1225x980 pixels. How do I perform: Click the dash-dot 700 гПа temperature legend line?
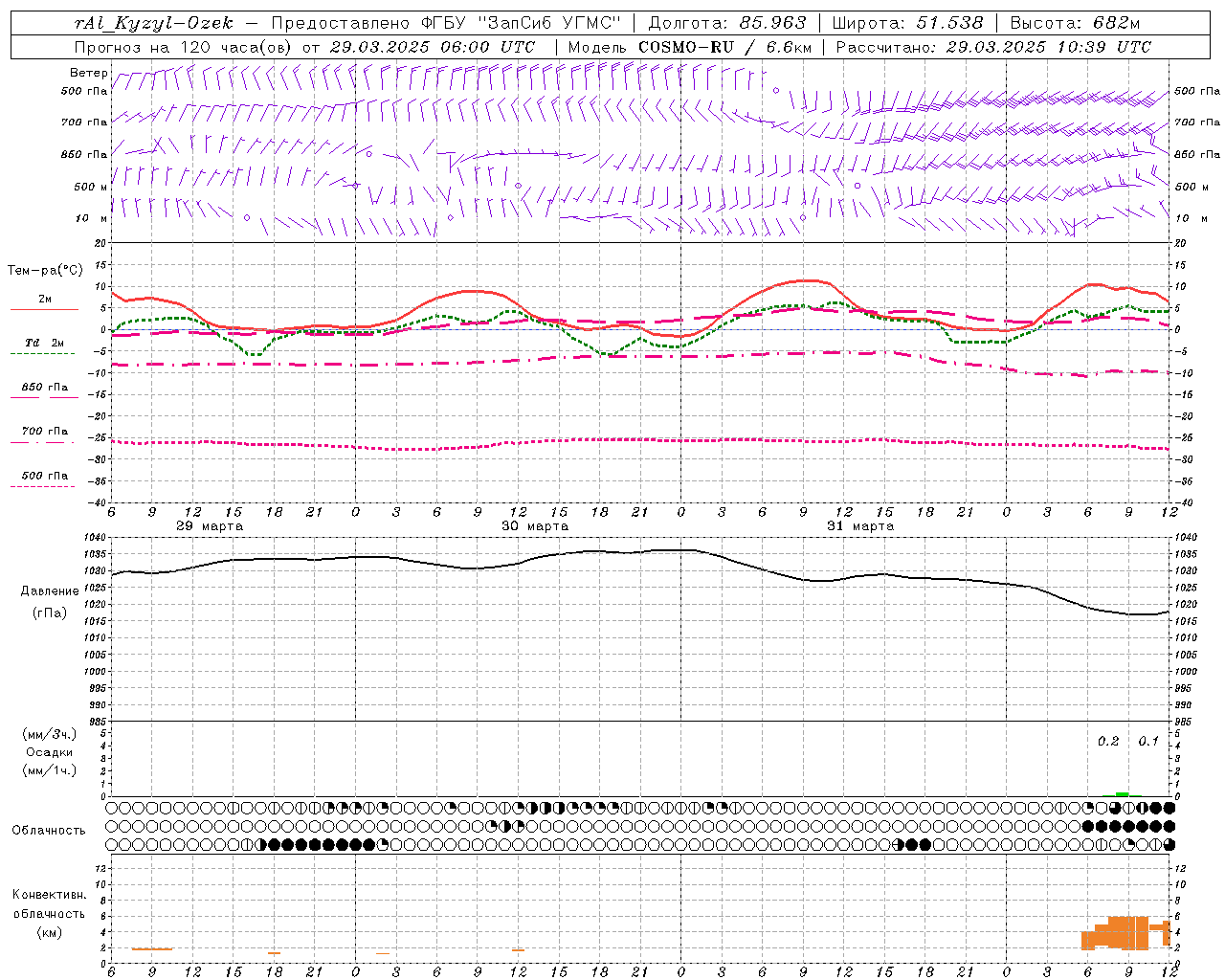tap(43, 442)
